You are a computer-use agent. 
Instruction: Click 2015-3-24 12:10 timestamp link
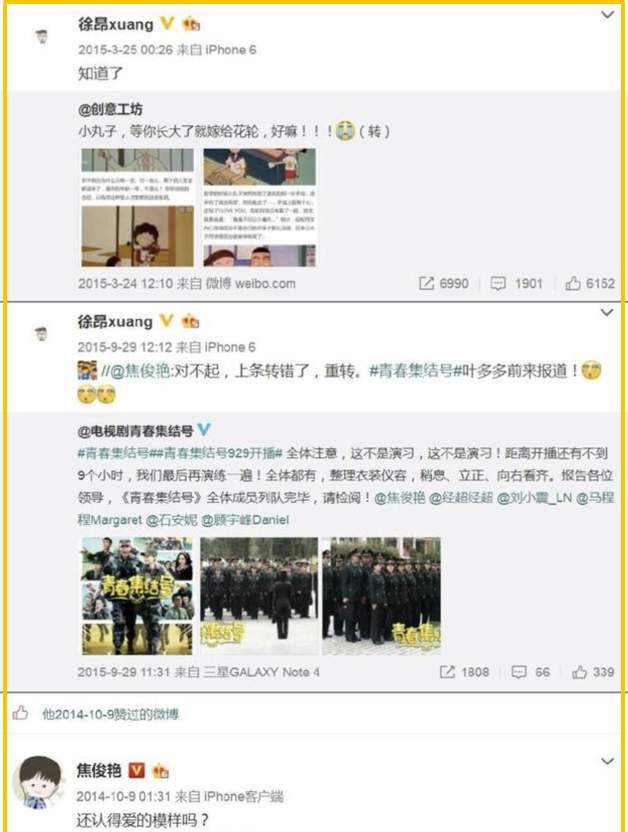point(125,283)
